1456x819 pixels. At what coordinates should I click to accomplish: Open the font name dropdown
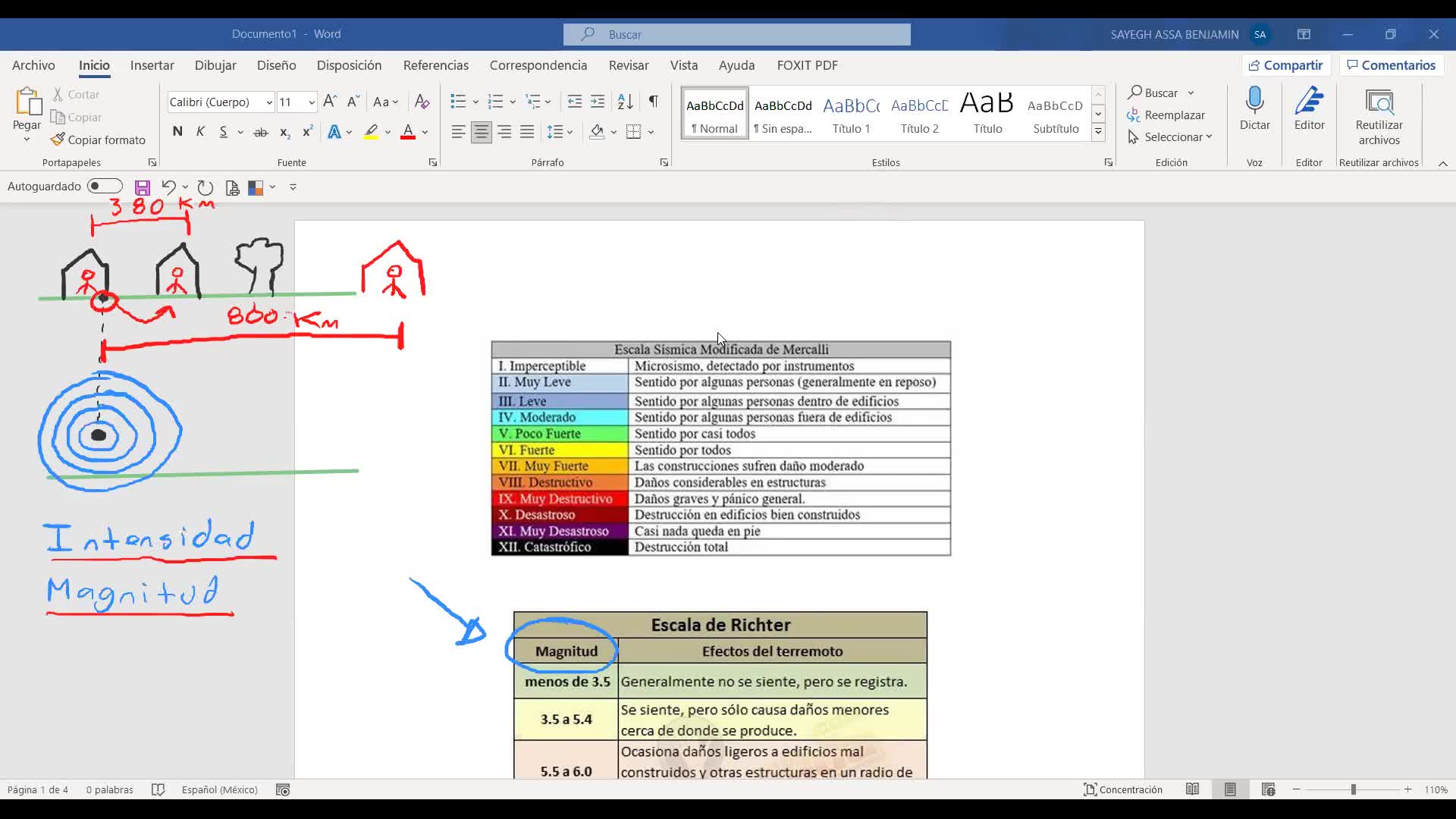pos(268,102)
